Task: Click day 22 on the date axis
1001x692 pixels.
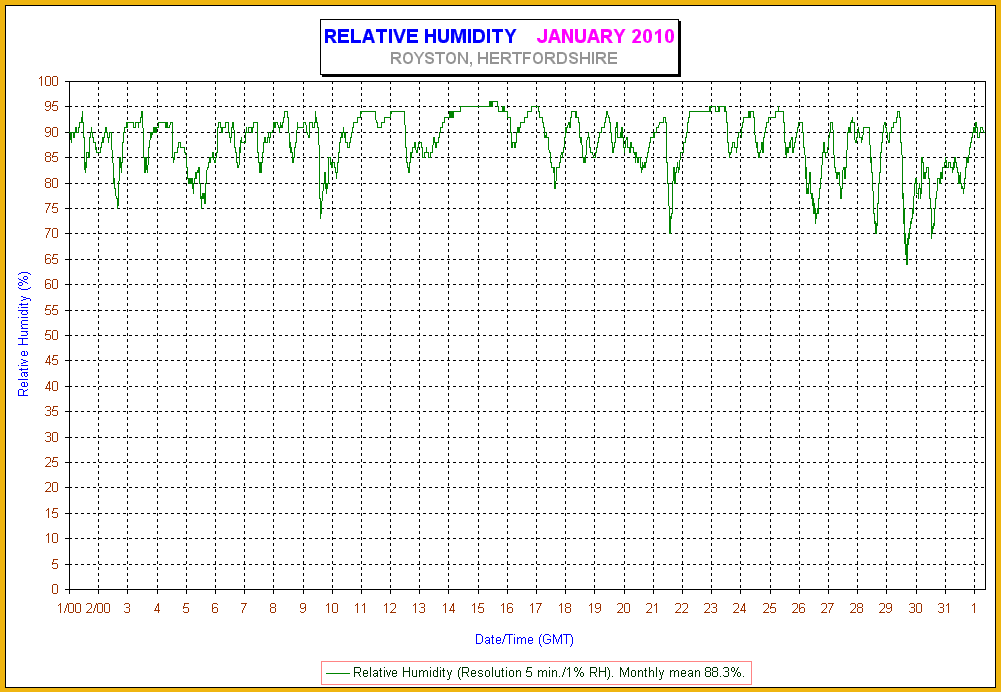Action: [682, 609]
